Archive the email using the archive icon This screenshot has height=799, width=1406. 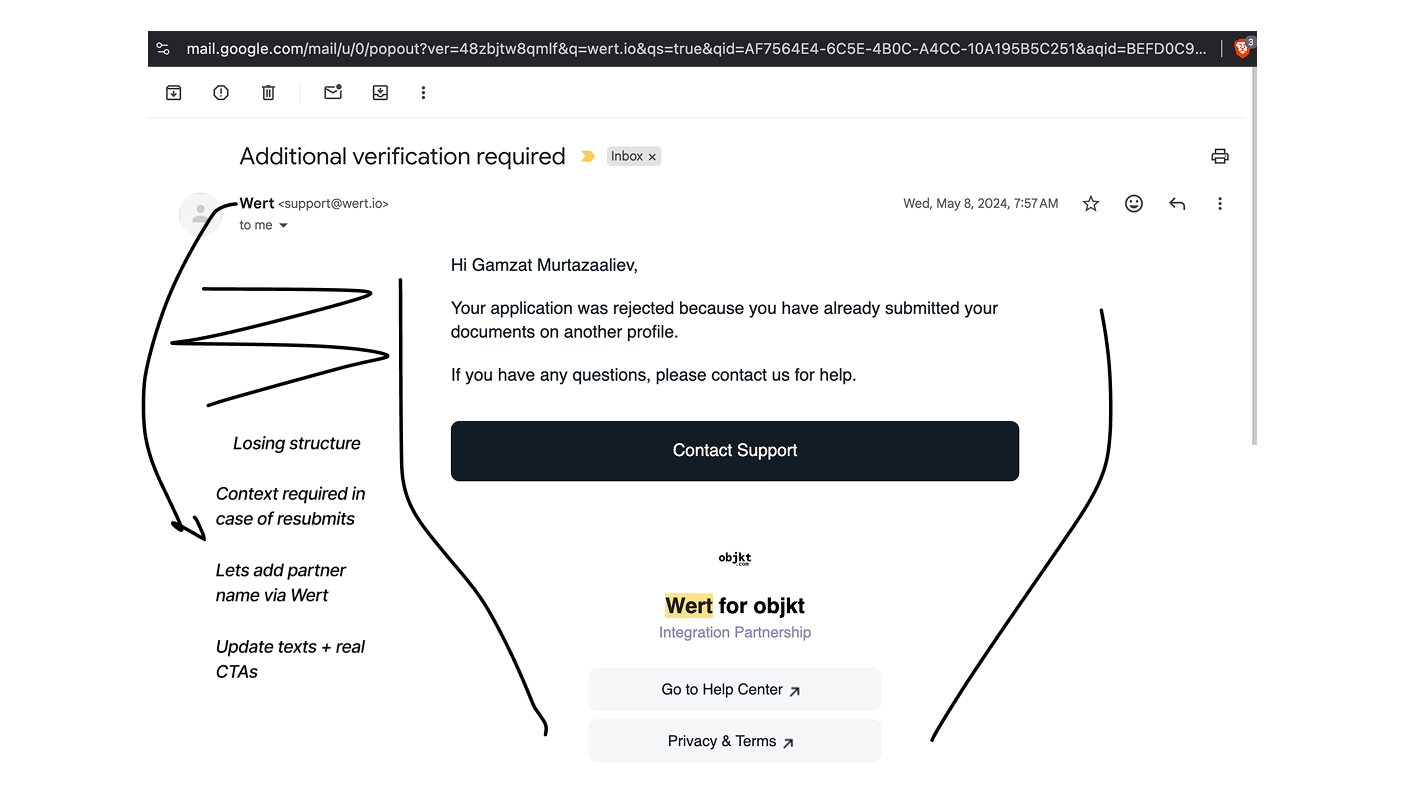click(173, 92)
